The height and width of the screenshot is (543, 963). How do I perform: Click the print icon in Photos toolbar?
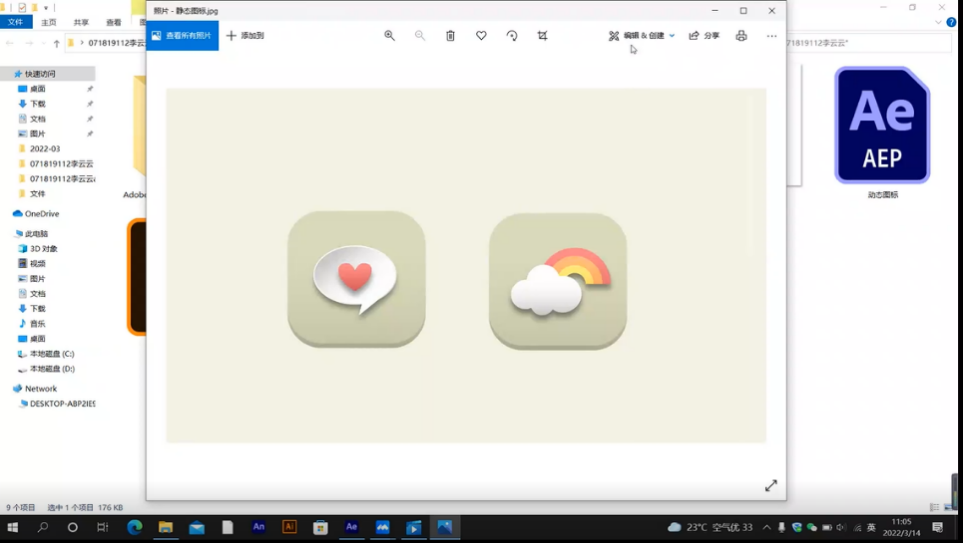tap(741, 36)
